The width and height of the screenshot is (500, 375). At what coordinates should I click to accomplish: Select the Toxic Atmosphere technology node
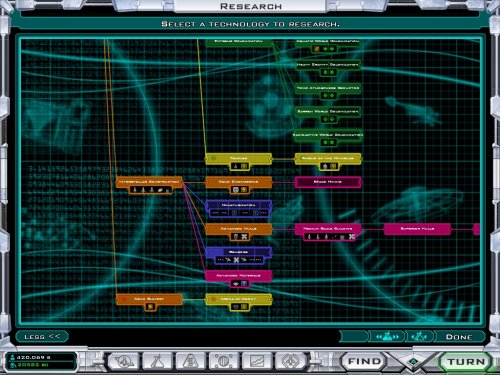(328, 88)
